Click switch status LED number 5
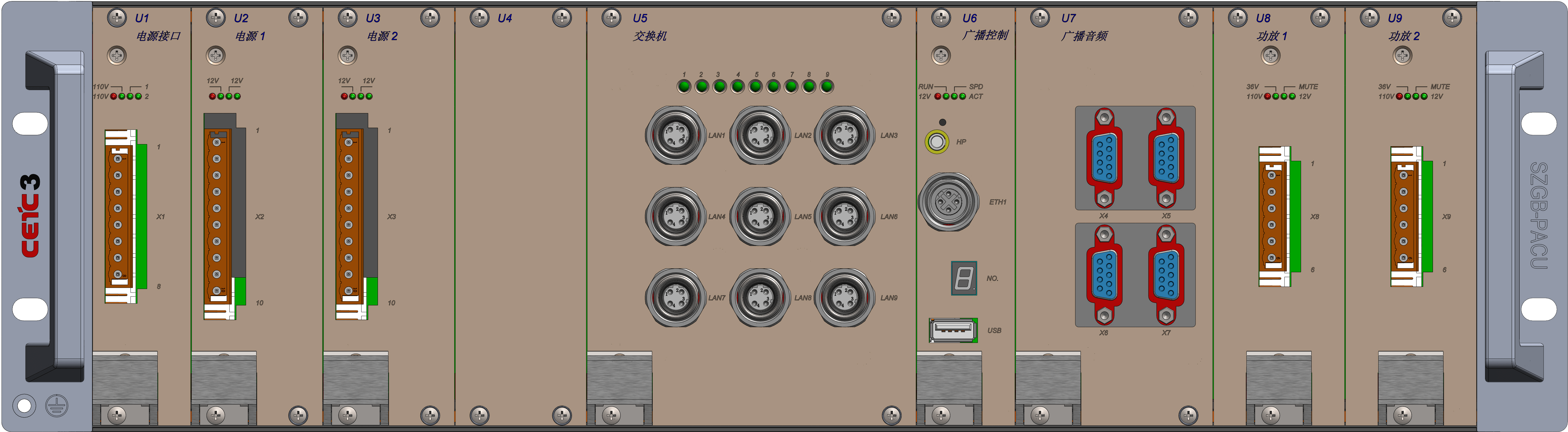This screenshot has height=432, width=1568. coord(755,87)
